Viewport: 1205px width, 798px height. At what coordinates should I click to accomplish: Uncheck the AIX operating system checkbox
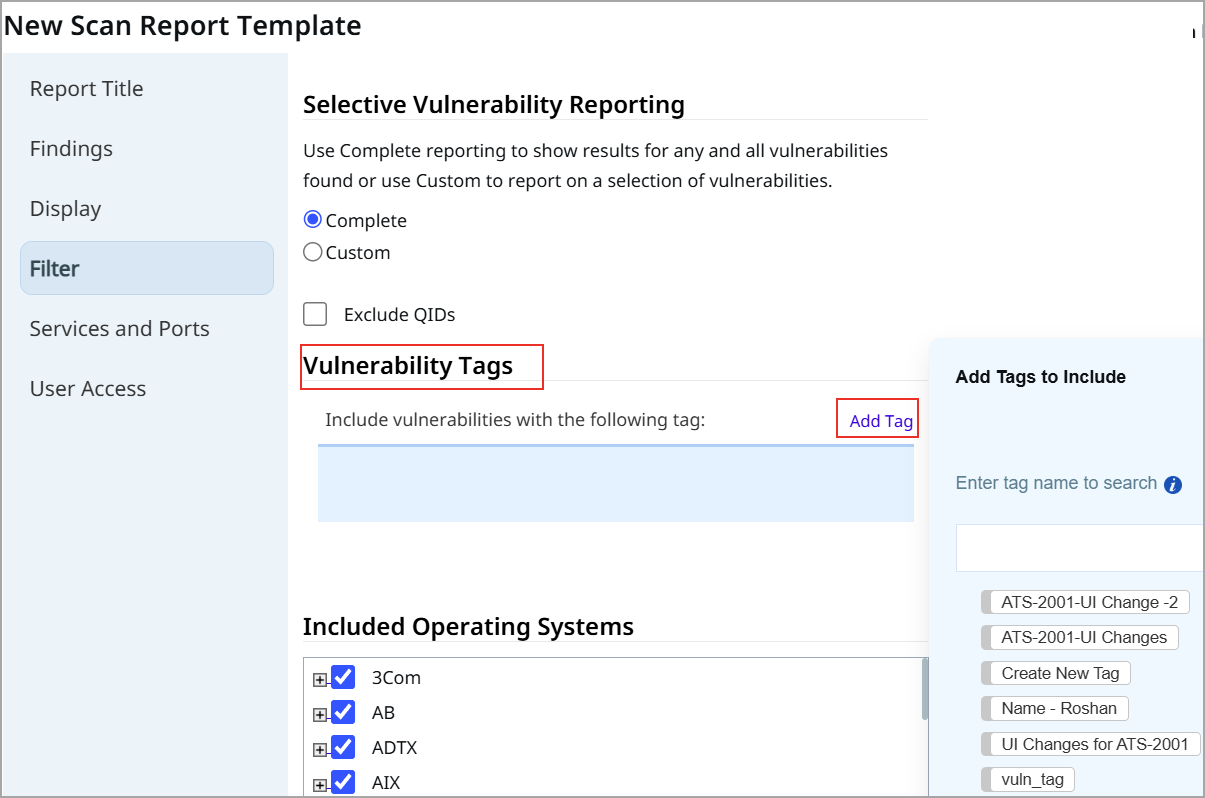pos(343,781)
